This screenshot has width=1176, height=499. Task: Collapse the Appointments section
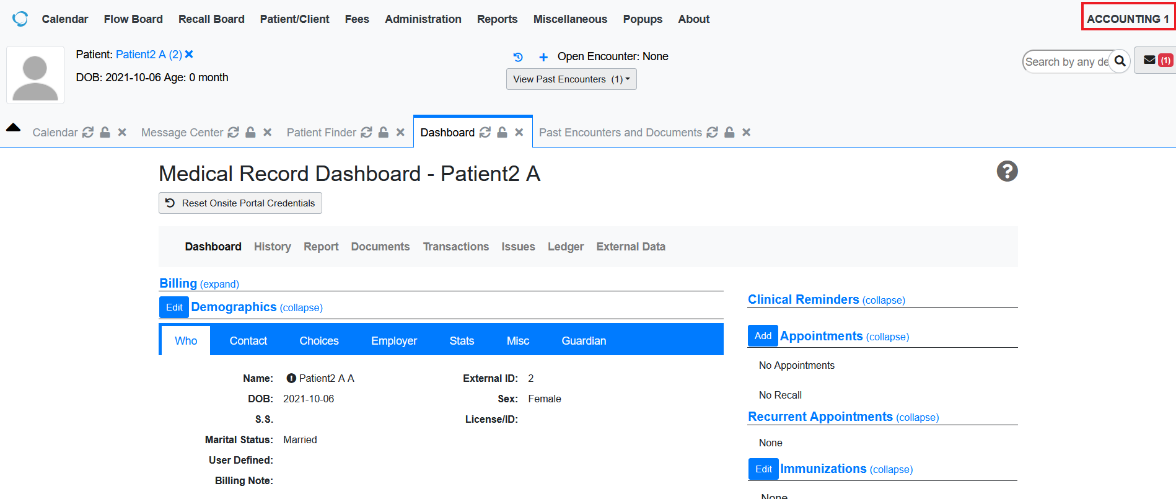[887, 337]
